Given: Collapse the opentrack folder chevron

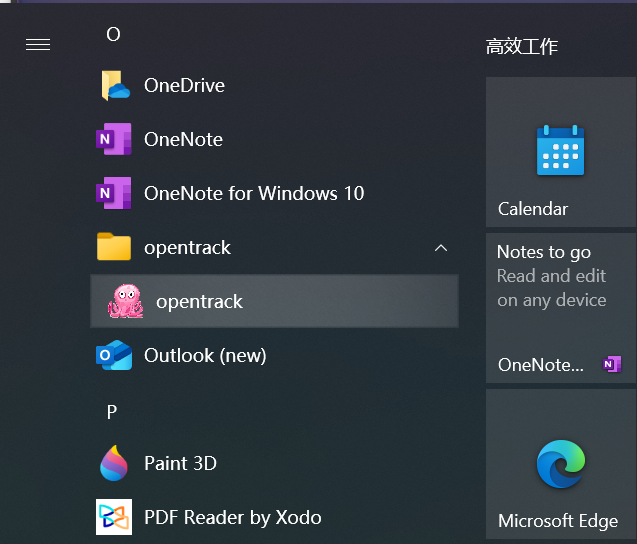Looking at the screenshot, I should (441, 248).
